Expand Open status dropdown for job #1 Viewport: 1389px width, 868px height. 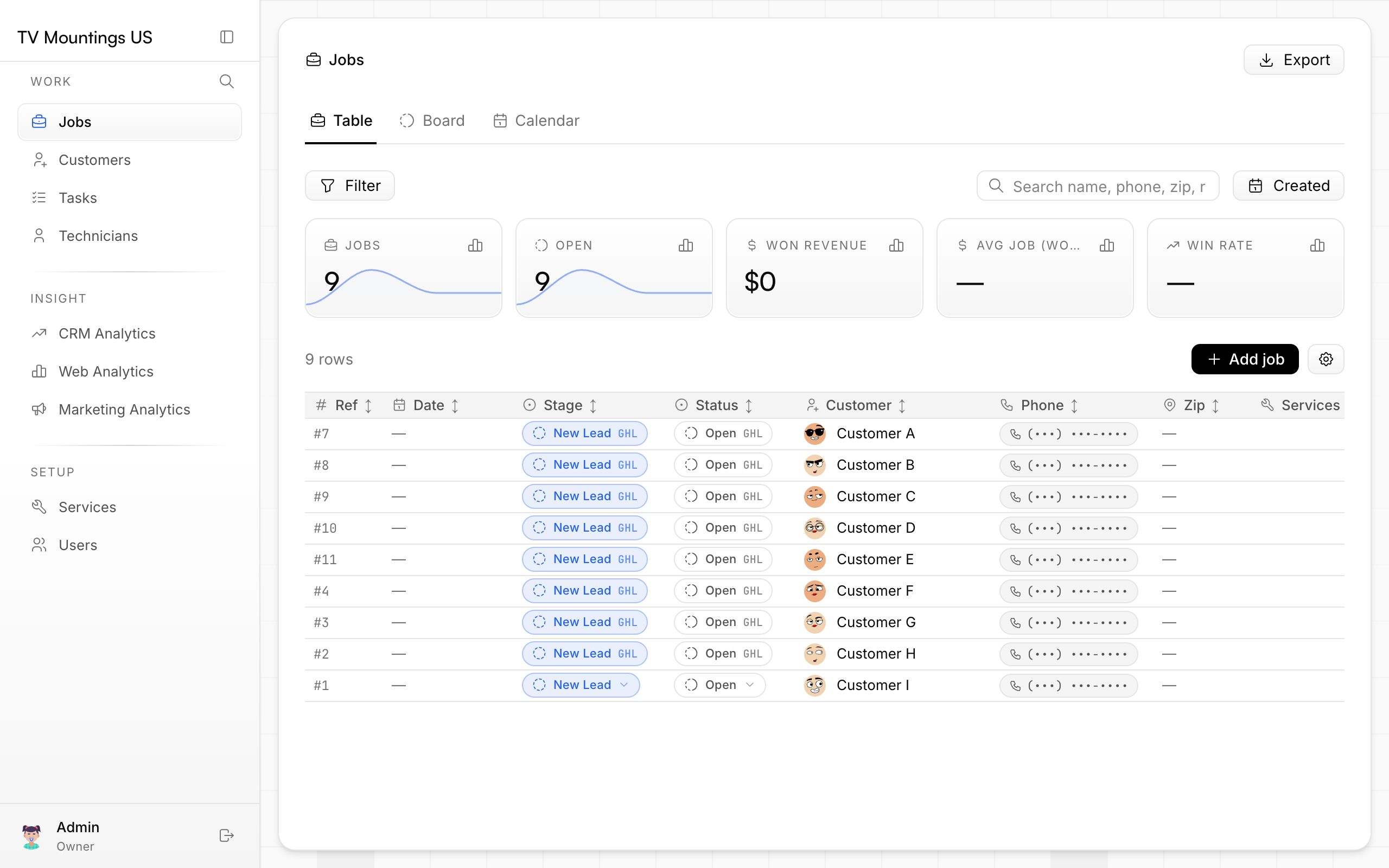pyautogui.click(x=720, y=685)
